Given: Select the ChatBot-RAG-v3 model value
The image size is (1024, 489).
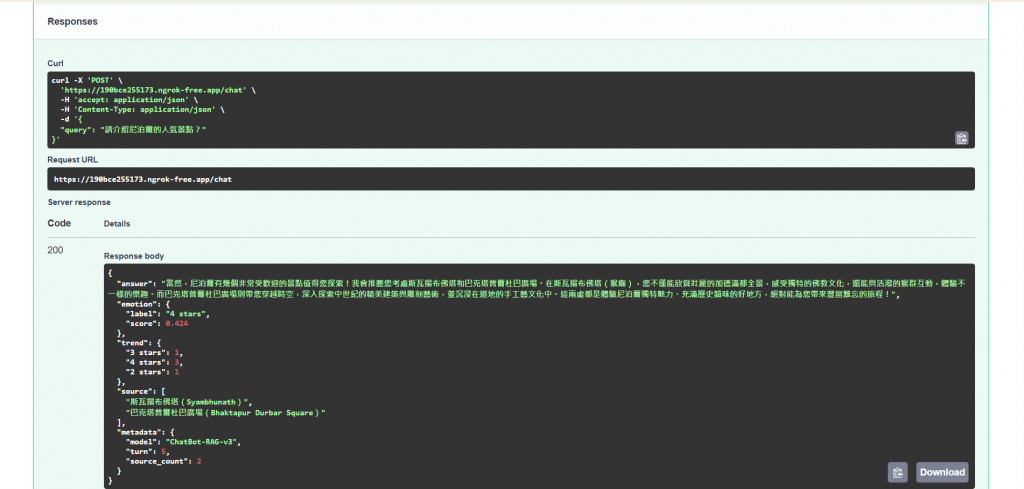Looking at the screenshot, I should point(202,442).
